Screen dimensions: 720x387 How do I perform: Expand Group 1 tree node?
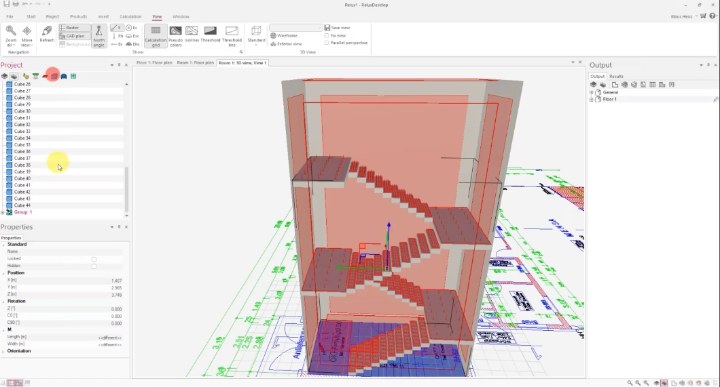3,212
